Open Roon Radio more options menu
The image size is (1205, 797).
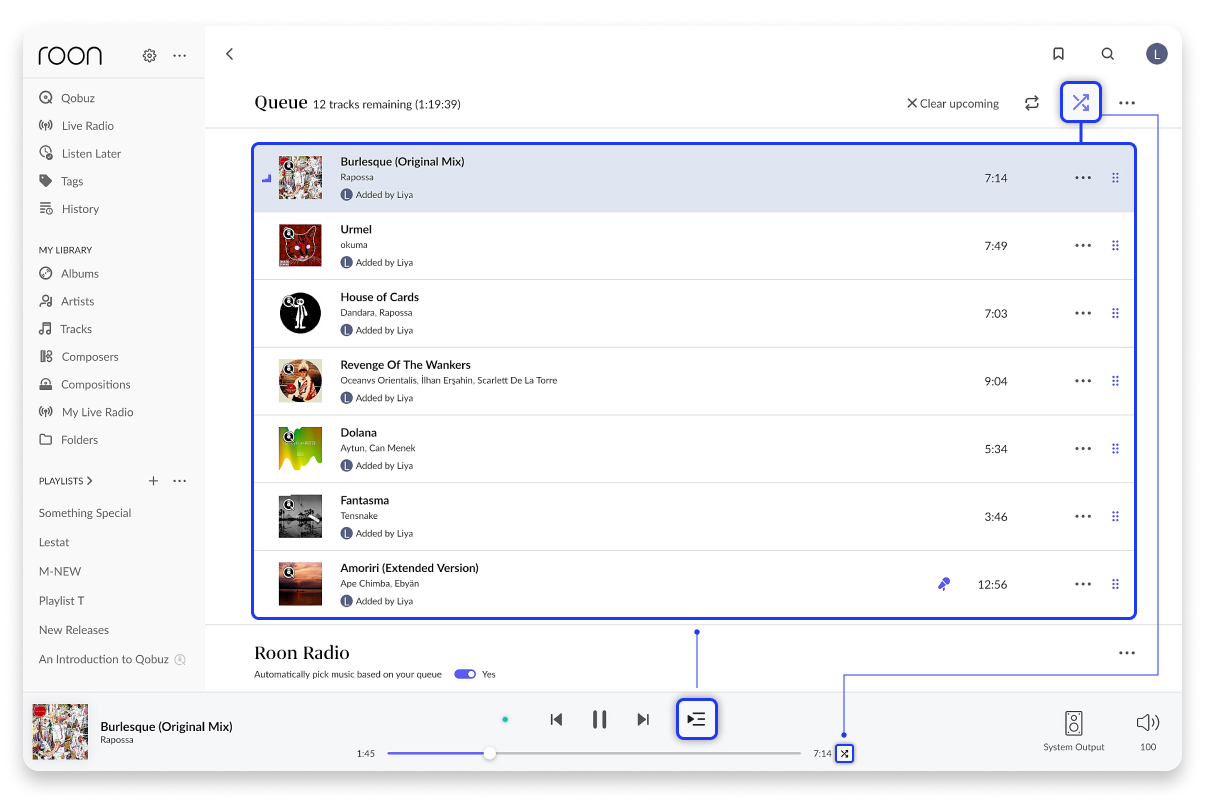pos(1127,653)
